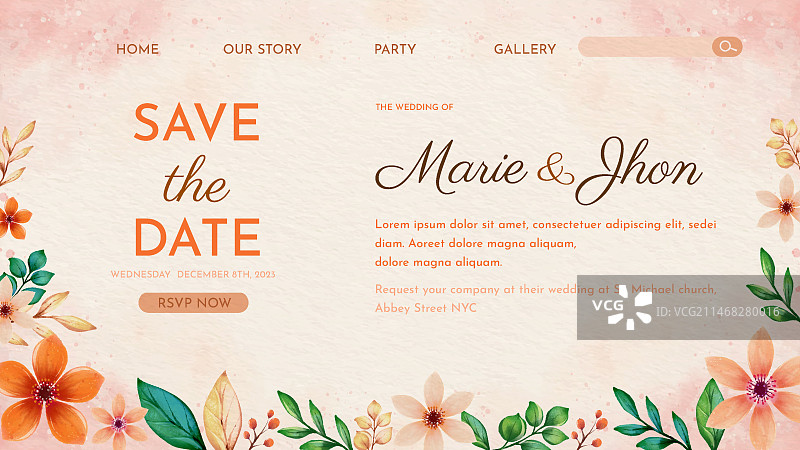Click the St Michael church invitation text
This screenshot has height=450, width=800.
(x=545, y=289)
